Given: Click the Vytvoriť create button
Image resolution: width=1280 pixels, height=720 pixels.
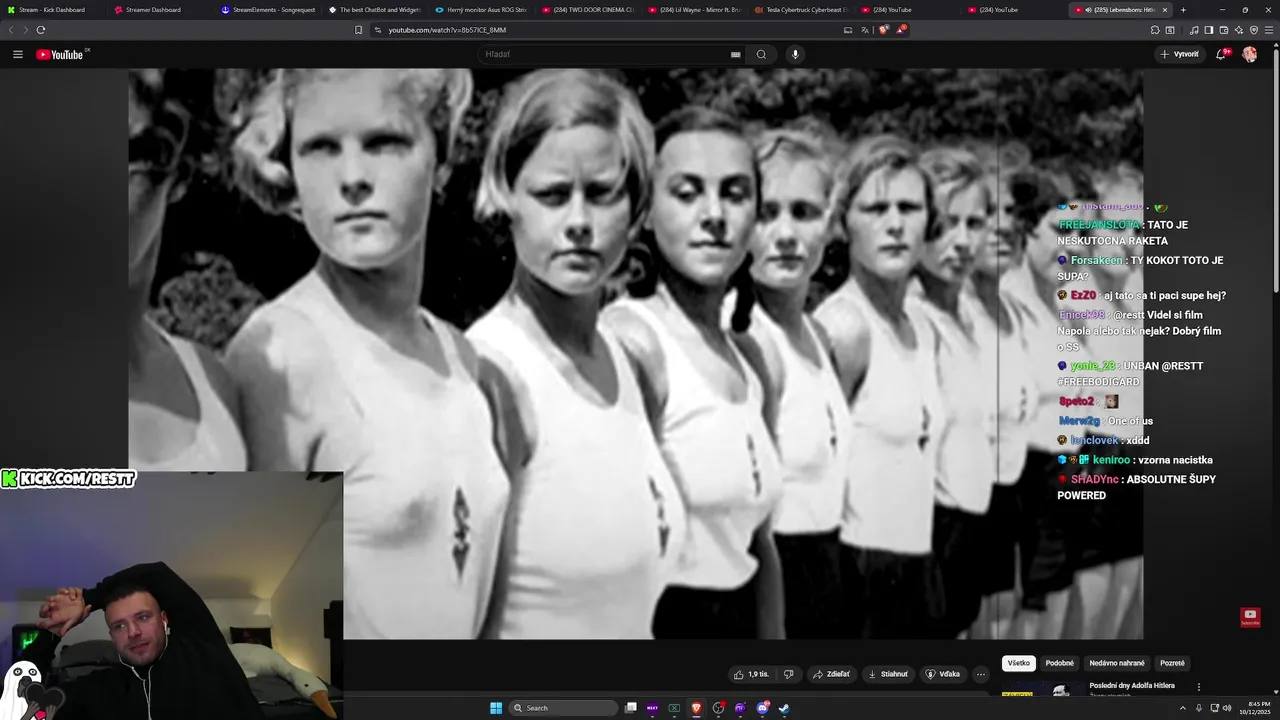Looking at the screenshot, I should (1180, 54).
